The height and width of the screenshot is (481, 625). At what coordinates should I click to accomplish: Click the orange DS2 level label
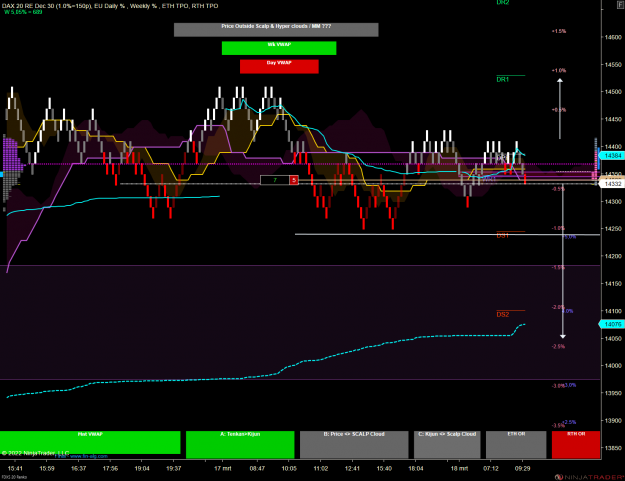coord(502,314)
